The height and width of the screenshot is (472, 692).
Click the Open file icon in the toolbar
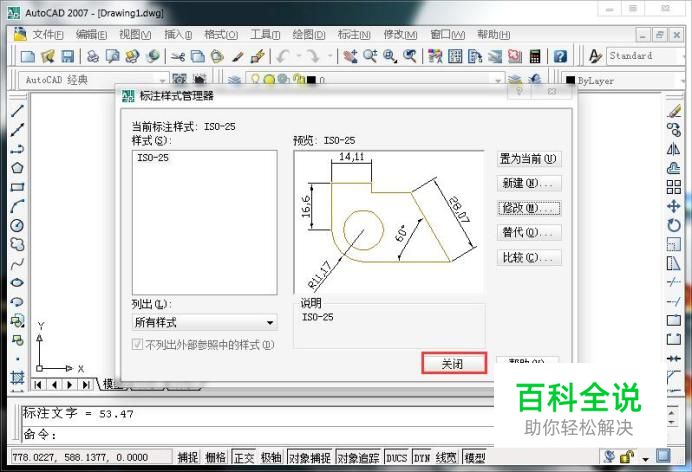pos(48,56)
